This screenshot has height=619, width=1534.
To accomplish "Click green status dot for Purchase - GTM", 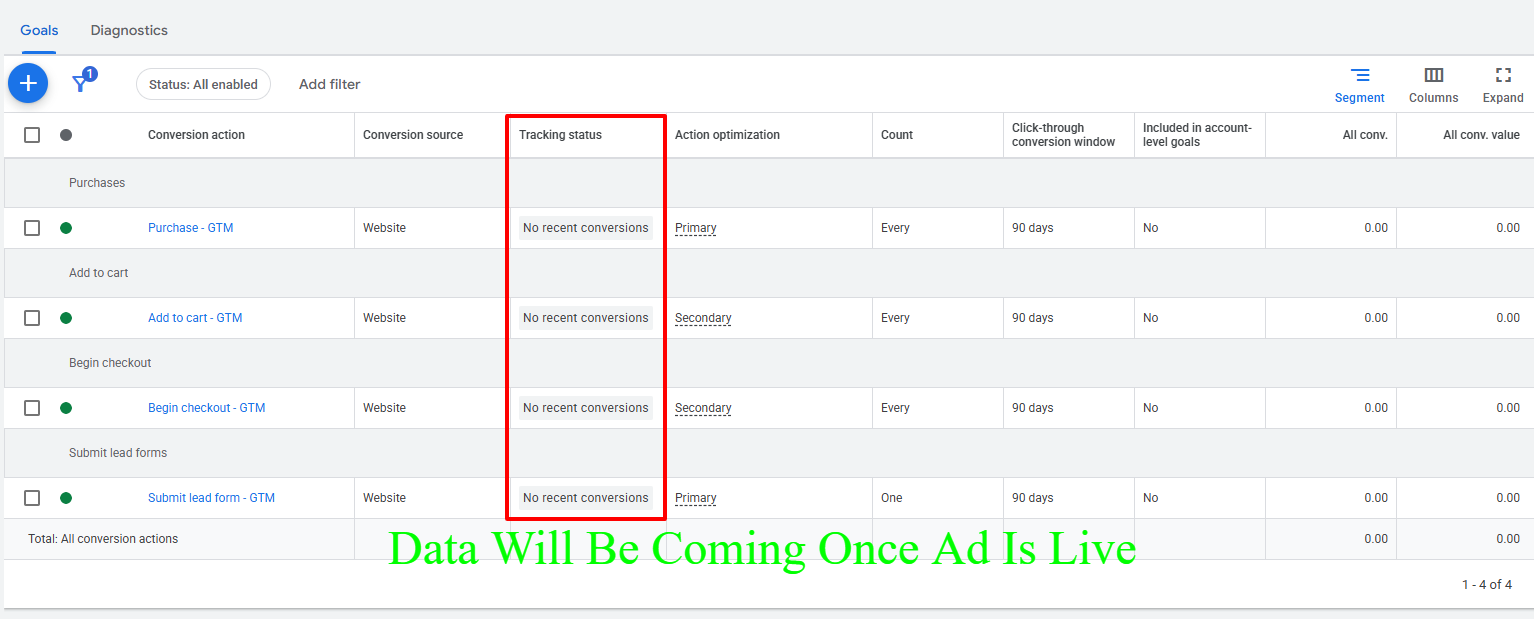I will (66, 228).
